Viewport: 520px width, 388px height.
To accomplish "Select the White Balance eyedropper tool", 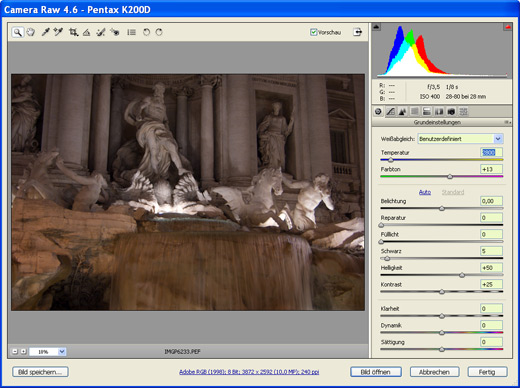I will pos(45,32).
